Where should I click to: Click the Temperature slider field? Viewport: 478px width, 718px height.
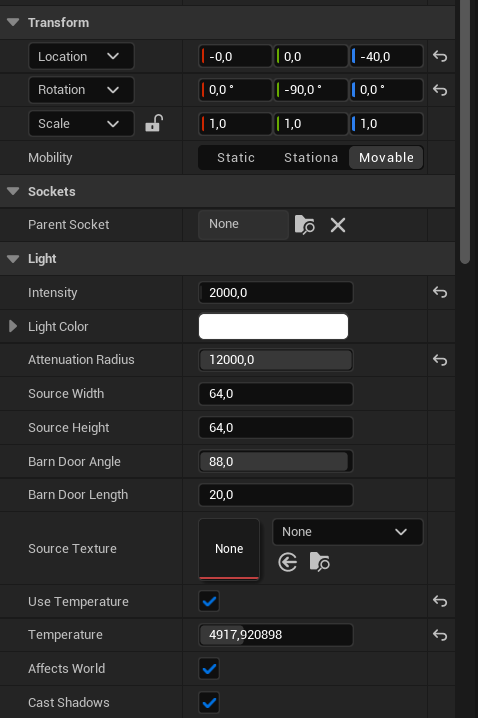coord(276,635)
